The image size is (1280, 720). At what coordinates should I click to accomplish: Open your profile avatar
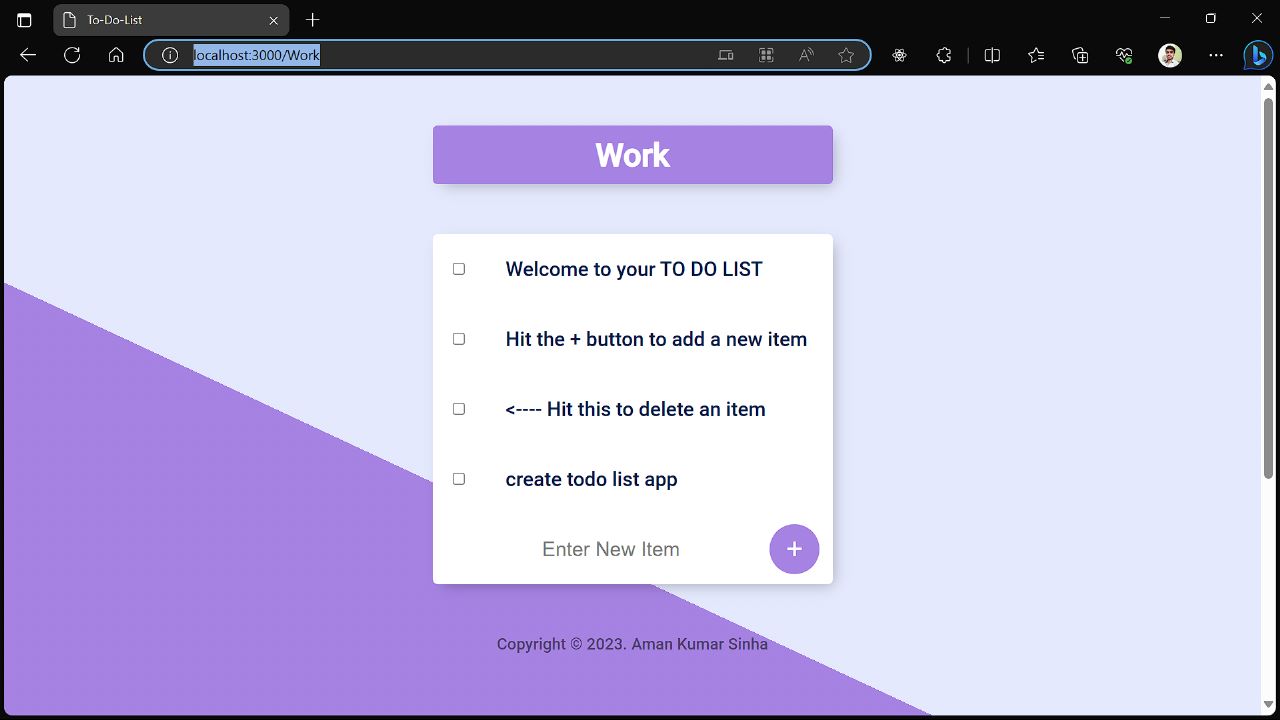(1168, 55)
